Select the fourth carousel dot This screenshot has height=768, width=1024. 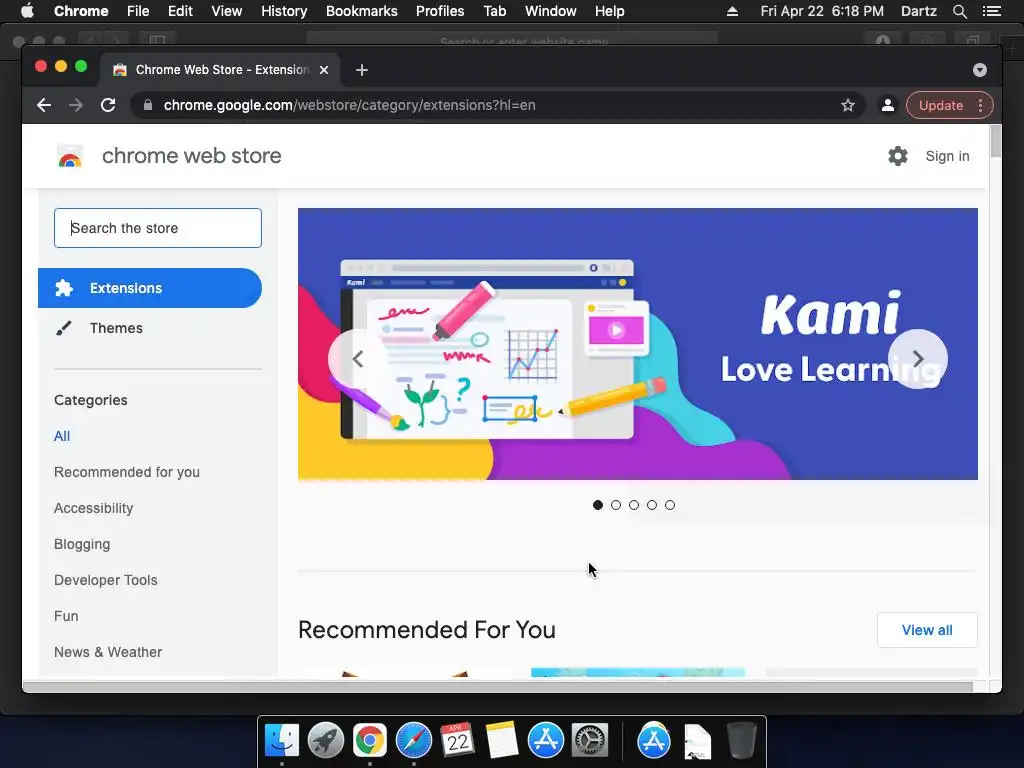coord(652,505)
